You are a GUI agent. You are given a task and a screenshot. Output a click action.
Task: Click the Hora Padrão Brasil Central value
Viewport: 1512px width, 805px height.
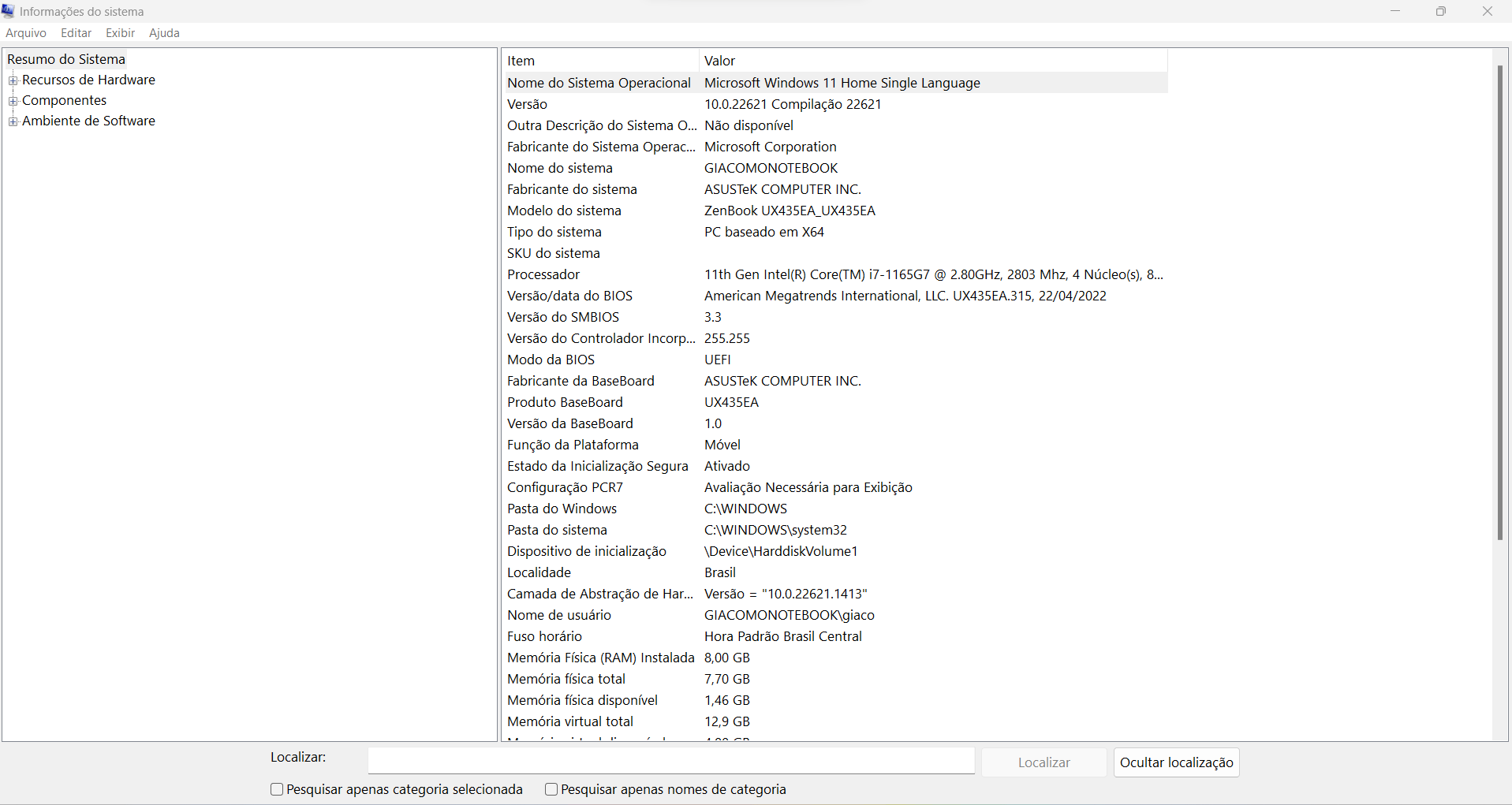(783, 636)
